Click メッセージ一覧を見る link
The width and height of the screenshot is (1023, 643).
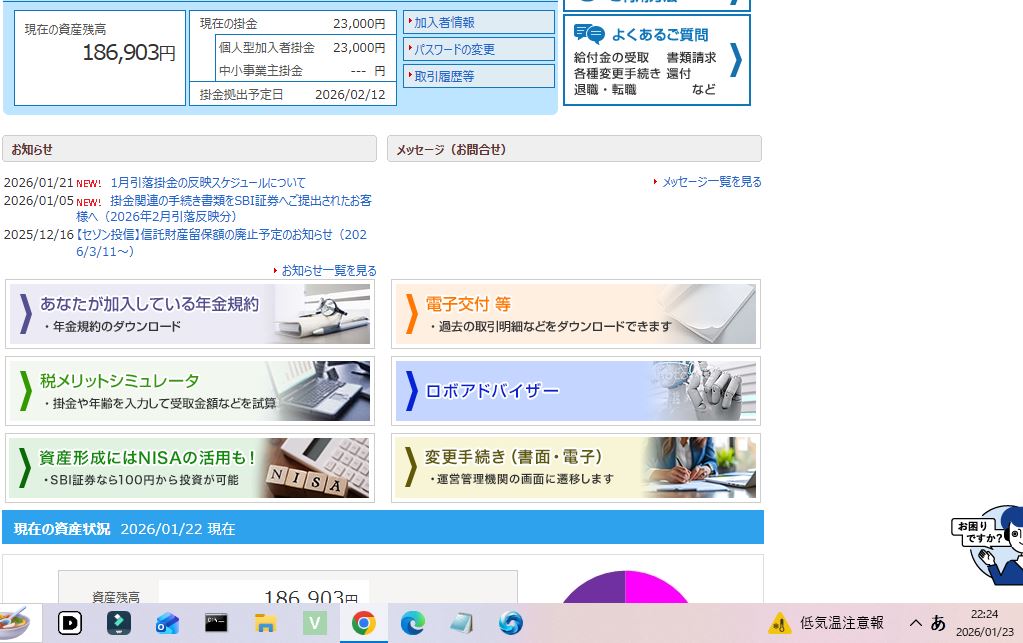[x=711, y=182]
